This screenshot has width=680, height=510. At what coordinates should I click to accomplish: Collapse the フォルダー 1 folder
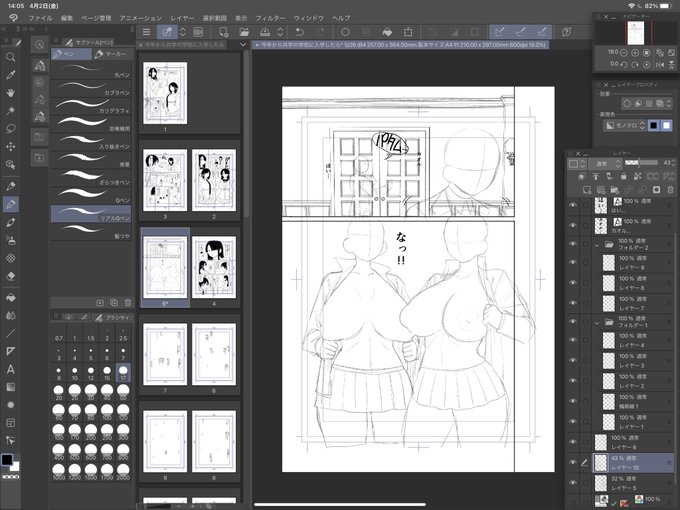[597, 323]
